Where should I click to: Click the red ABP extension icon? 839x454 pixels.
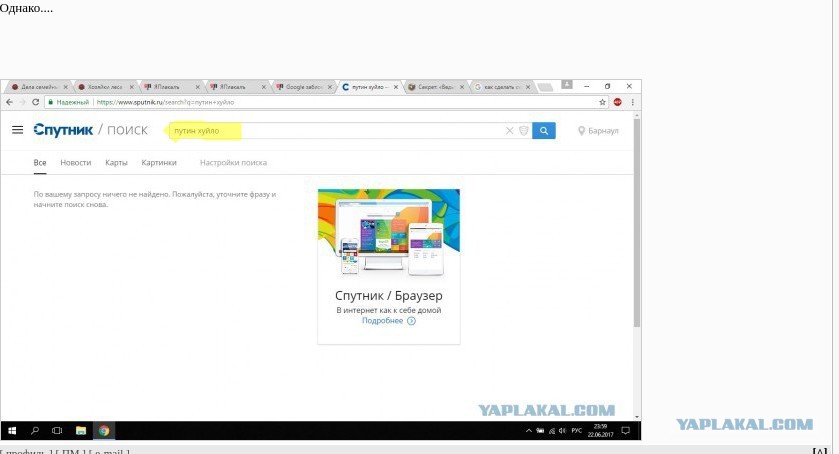coord(617,102)
